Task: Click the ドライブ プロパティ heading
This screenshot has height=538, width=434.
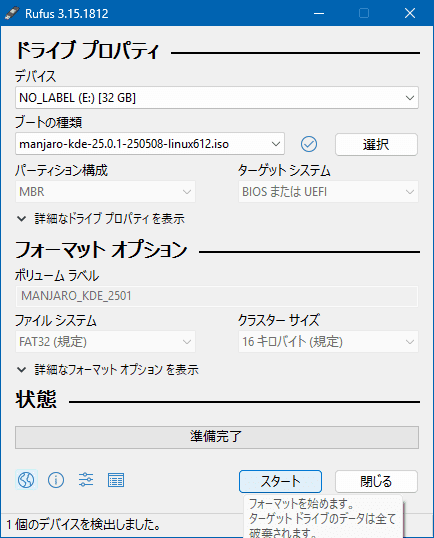Action: tap(87, 50)
